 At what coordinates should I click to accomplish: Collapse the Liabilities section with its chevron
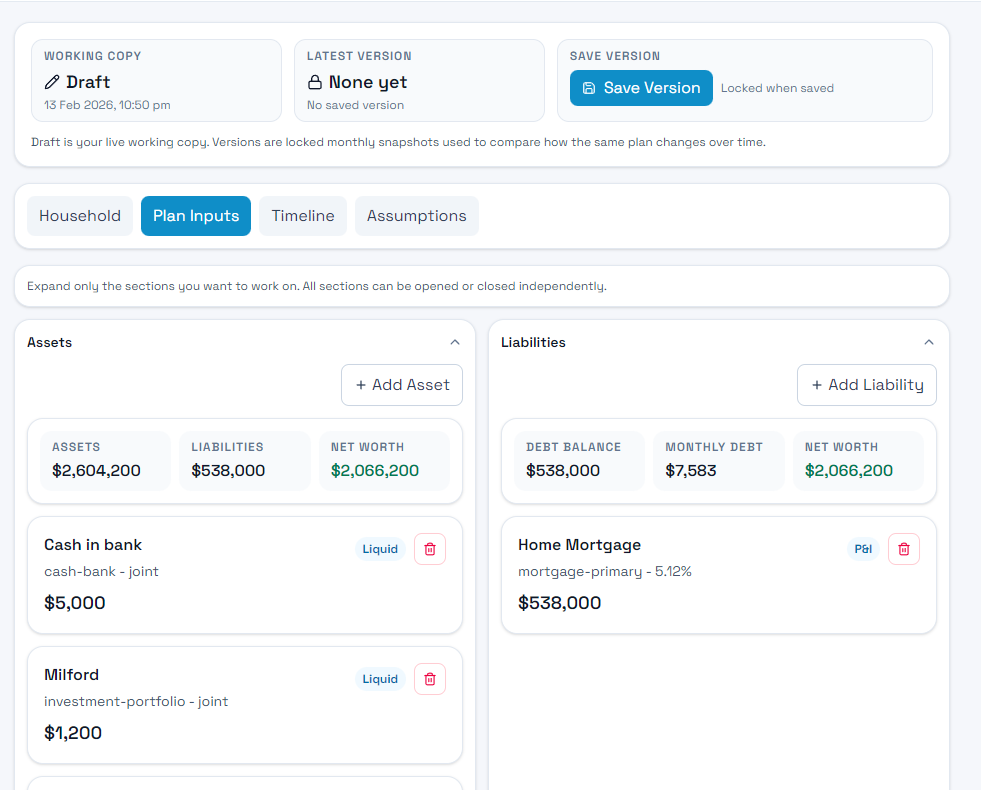pyautogui.click(x=929, y=341)
